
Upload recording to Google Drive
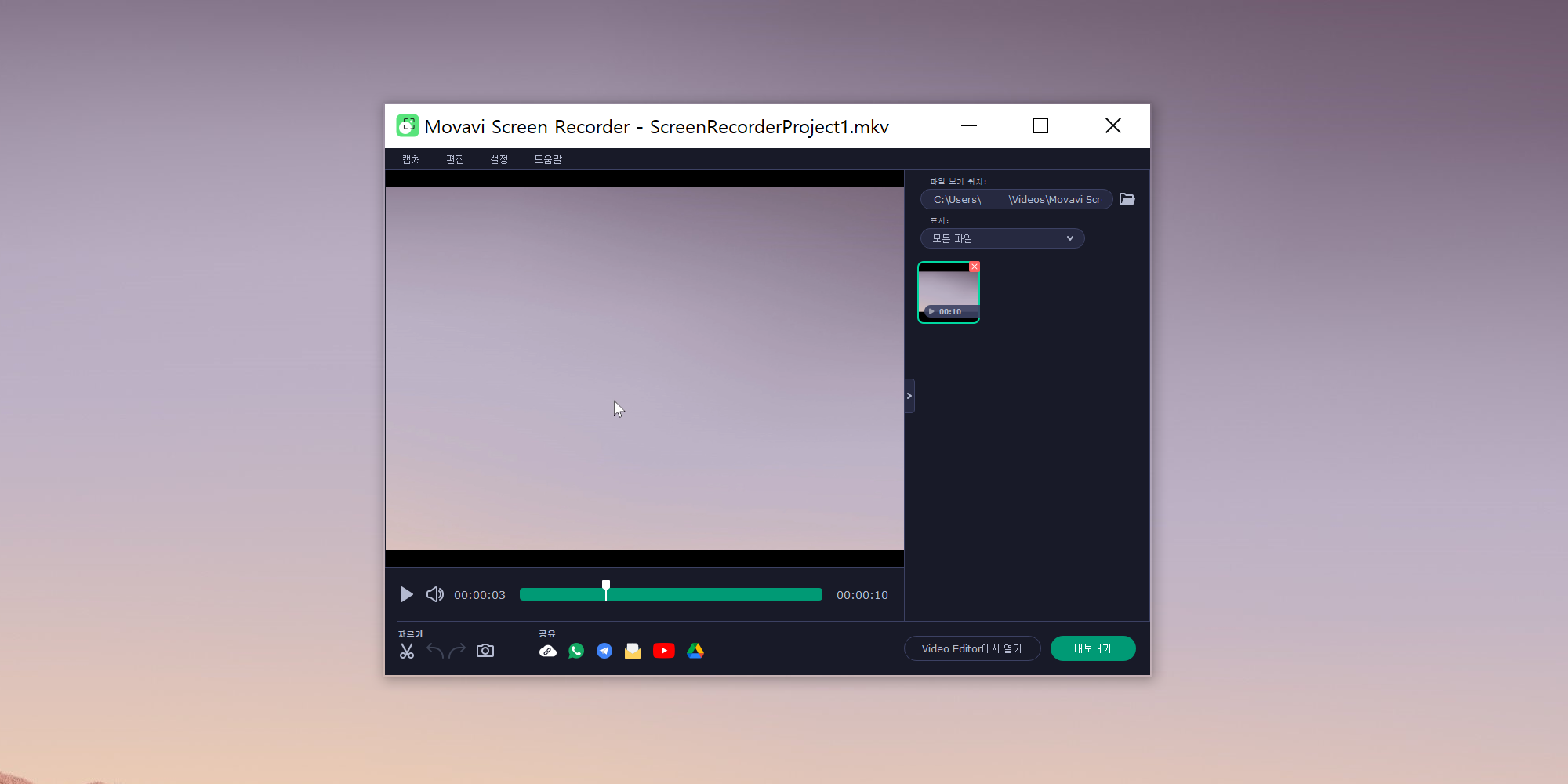[x=695, y=651]
